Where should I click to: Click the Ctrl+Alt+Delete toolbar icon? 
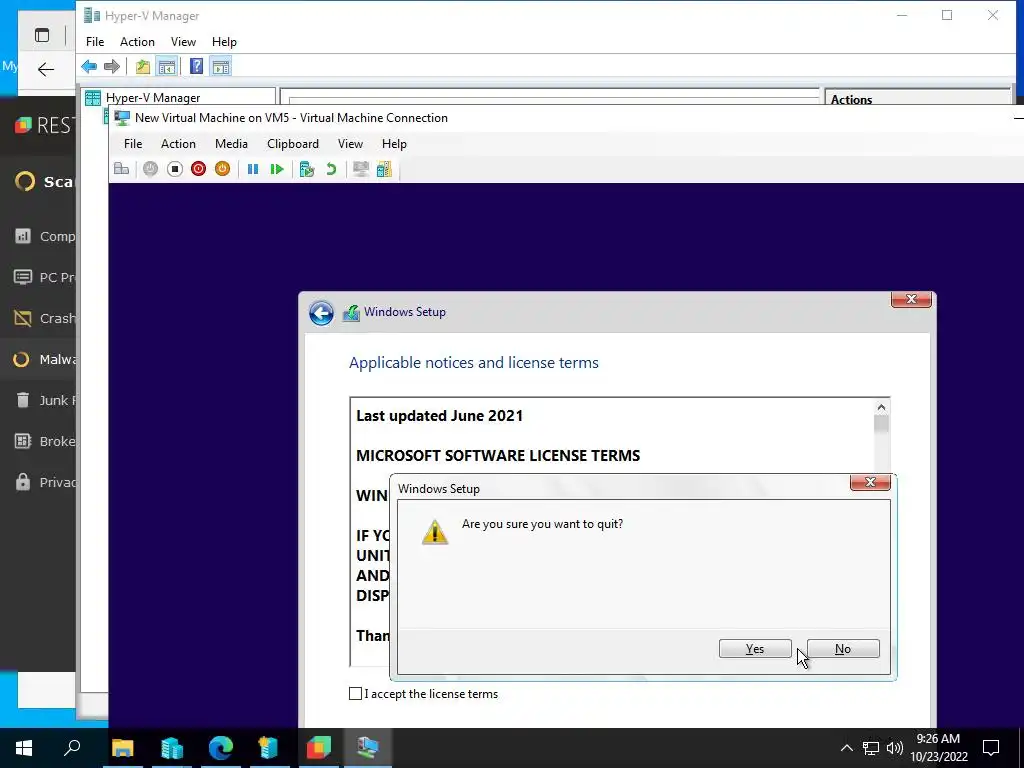121,169
